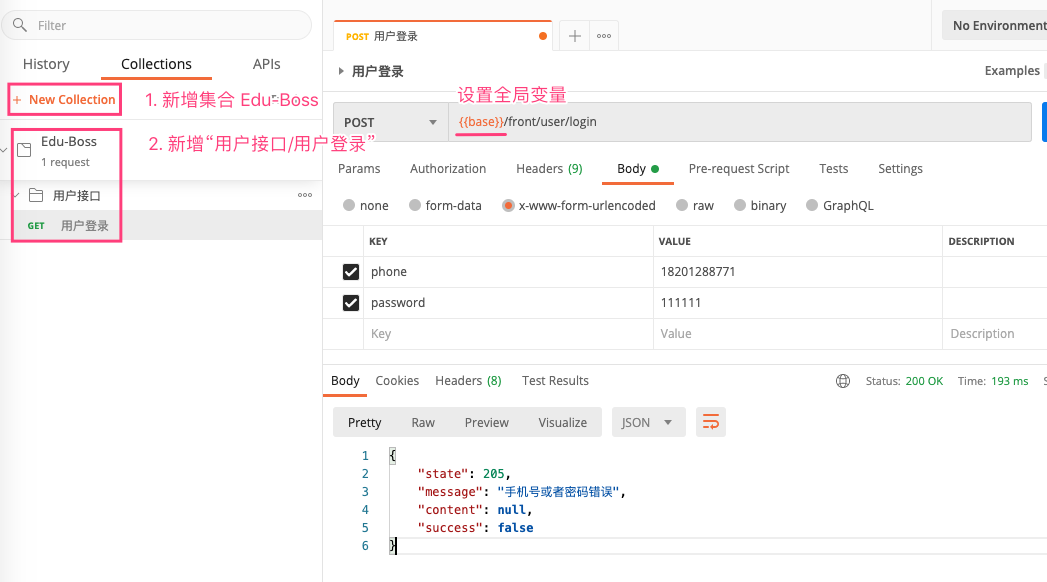Image resolution: width=1047 pixels, height=582 pixels.
Task: Click the empty Description input cell
Action: click(x=995, y=334)
